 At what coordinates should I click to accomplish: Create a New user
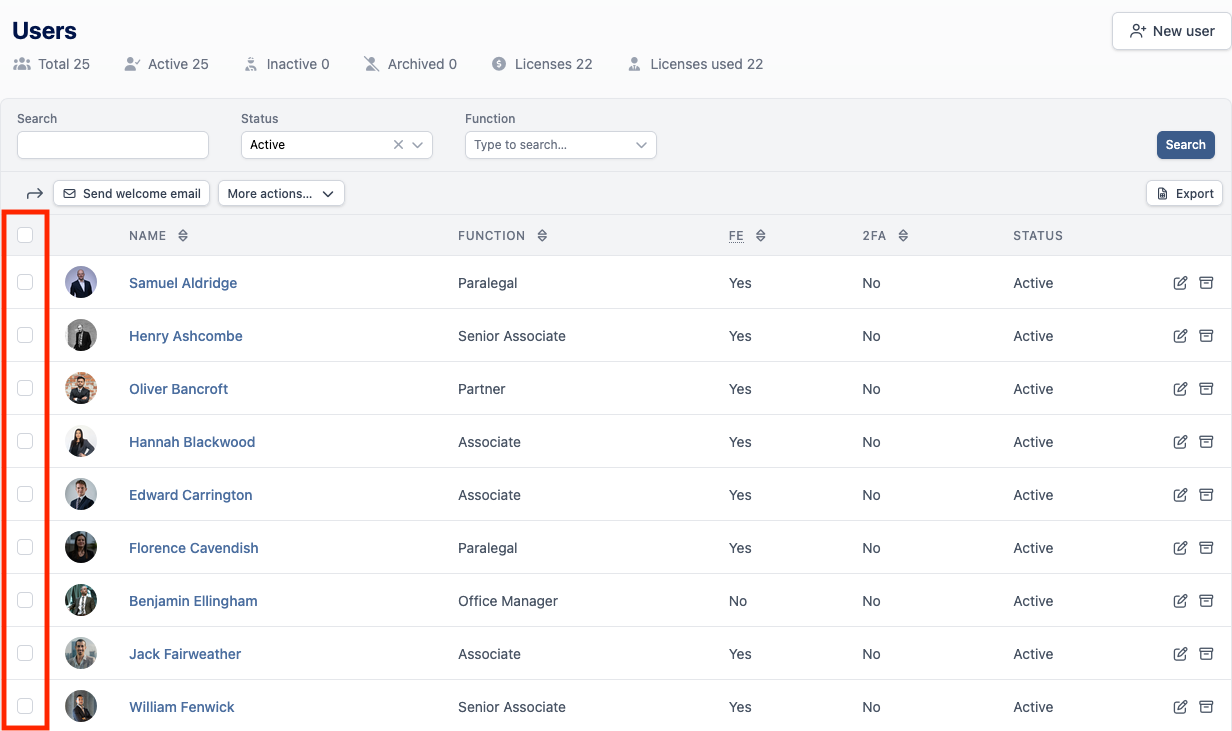(x=1171, y=31)
